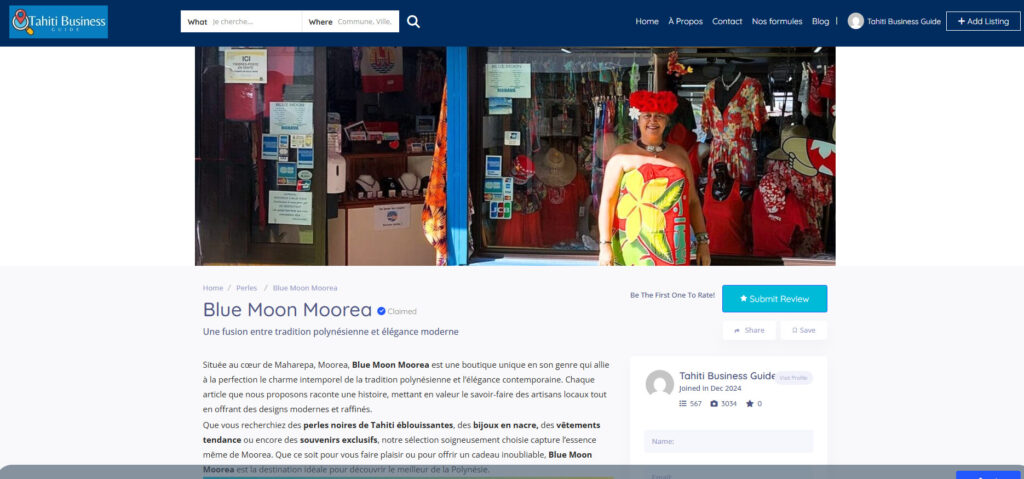Viewport: 1024px width, 479px height.
Task: Click the camera photos icon showing 3034
Action: coord(714,404)
